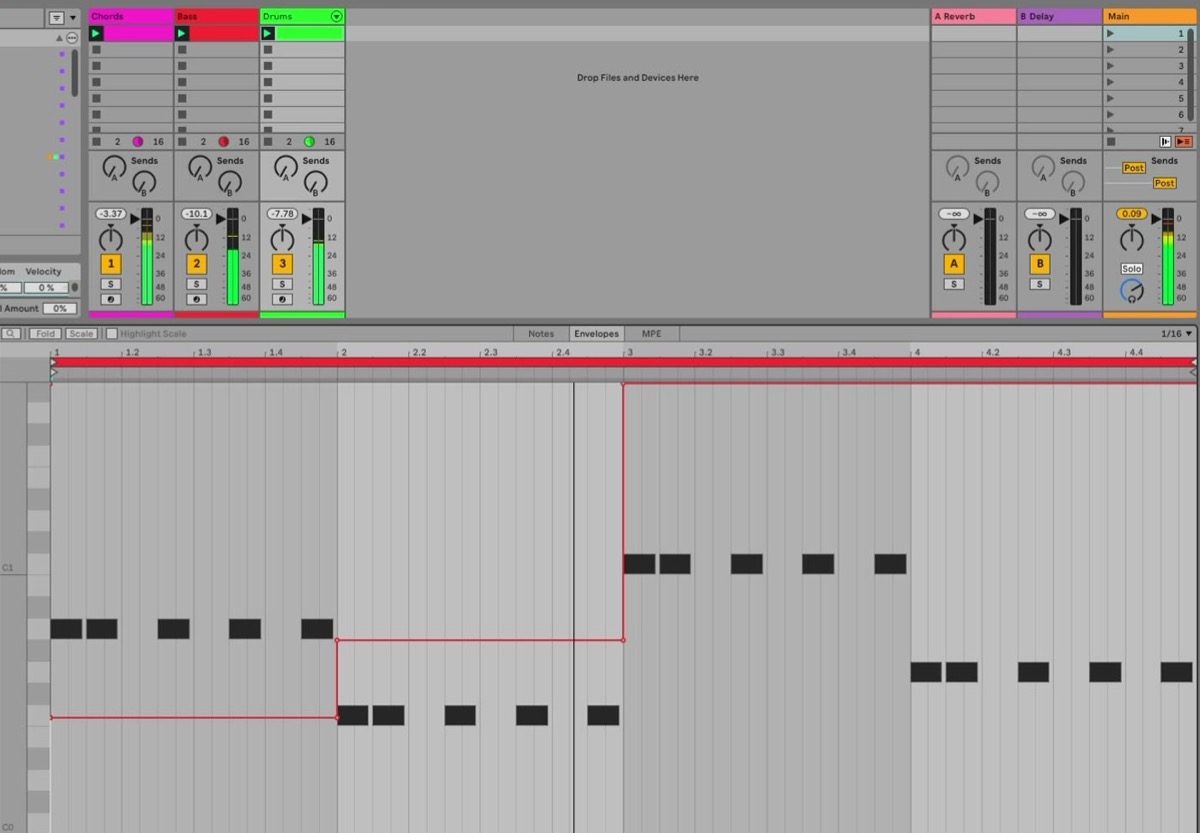Click the orange scene-launch button beside Back to Arrangement
The width and height of the screenshot is (1200, 833).
1184,142
